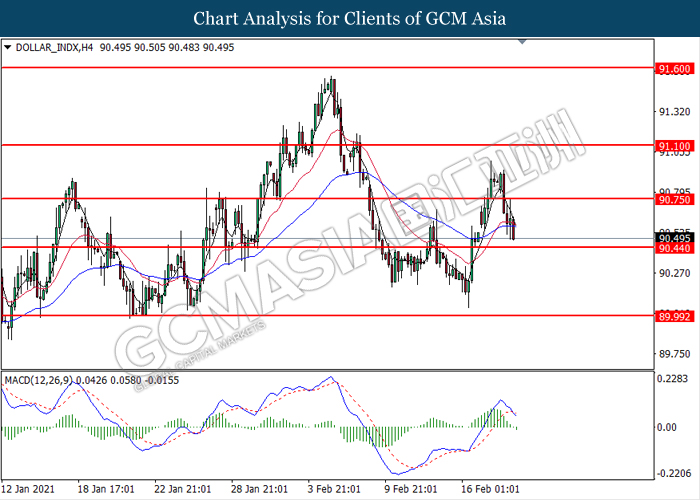Click the DOLLAR_INDX,H4 symbol dropdown triangle
This screenshot has height=500, width=700.
click(8, 47)
